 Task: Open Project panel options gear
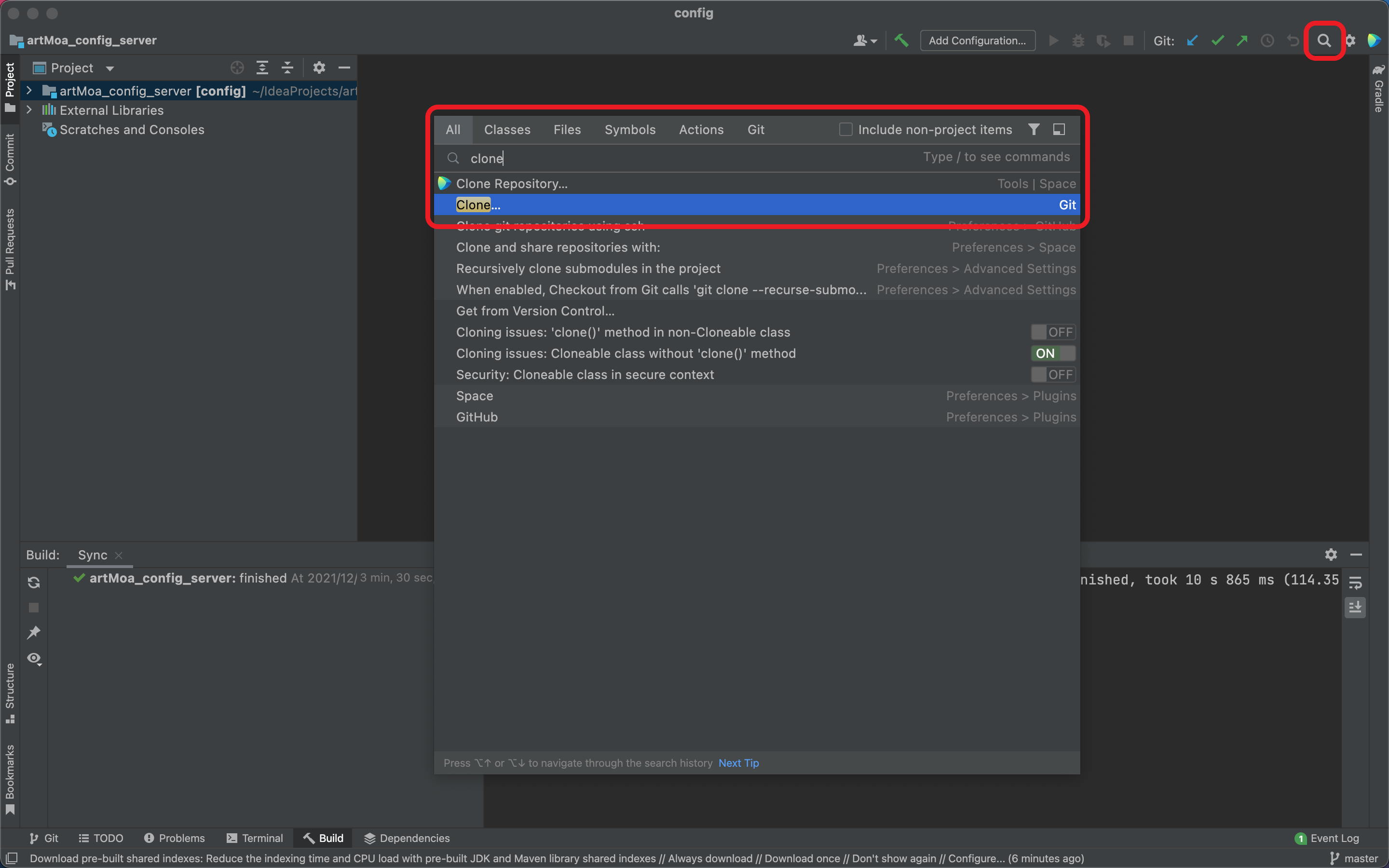point(319,68)
